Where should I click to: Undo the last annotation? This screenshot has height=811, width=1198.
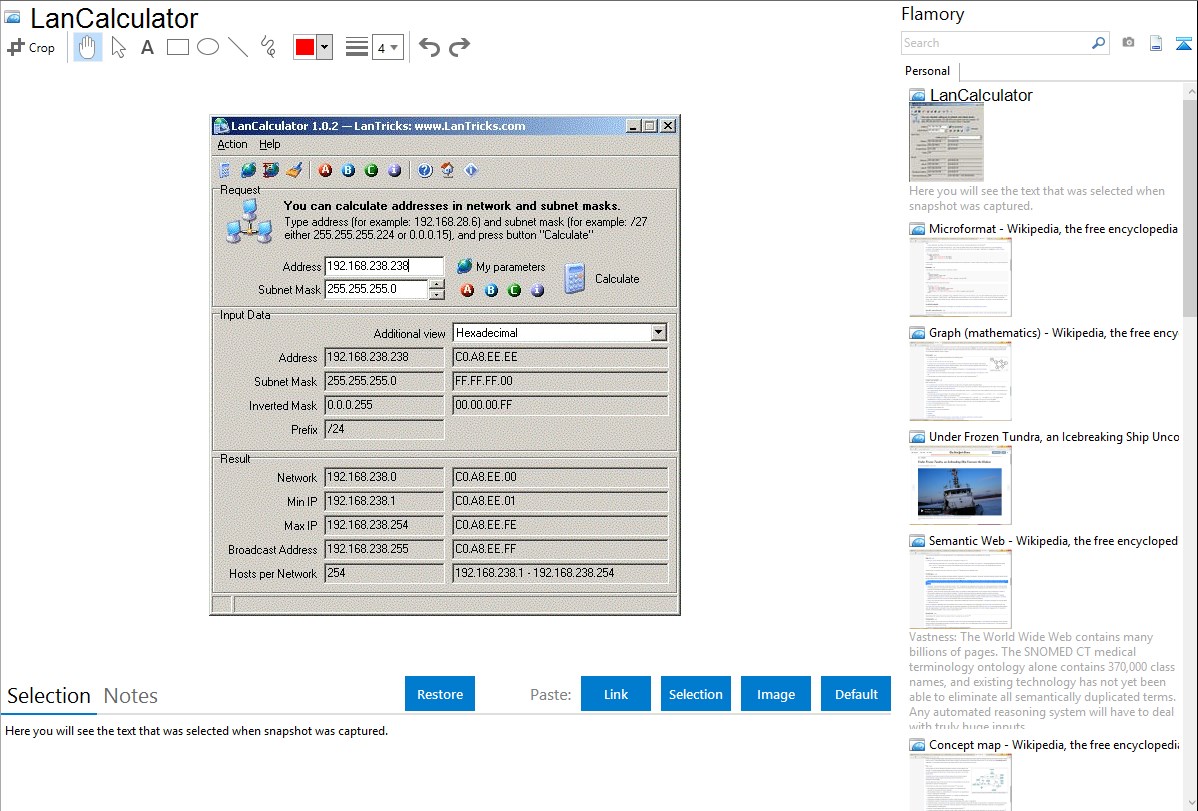click(x=429, y=47)
